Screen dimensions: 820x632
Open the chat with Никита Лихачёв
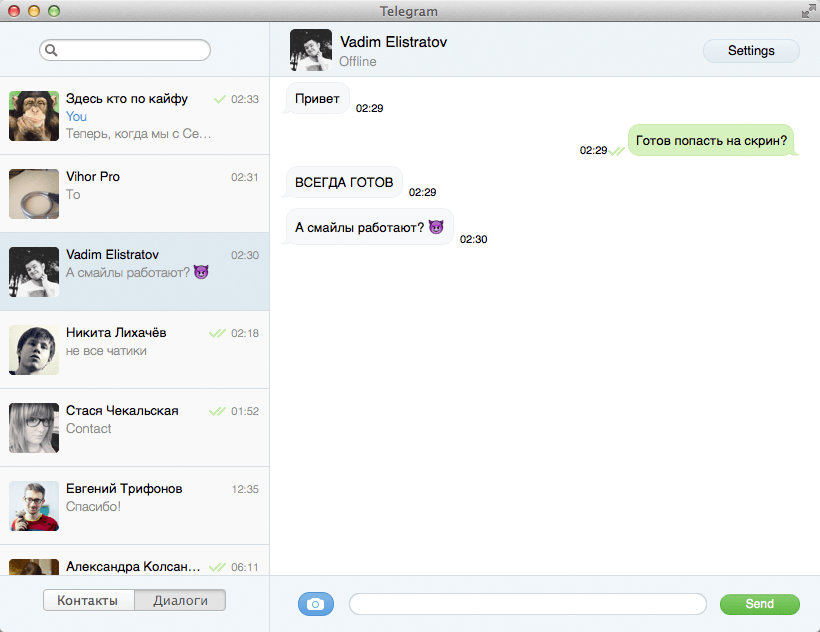(x=134, y=350)
